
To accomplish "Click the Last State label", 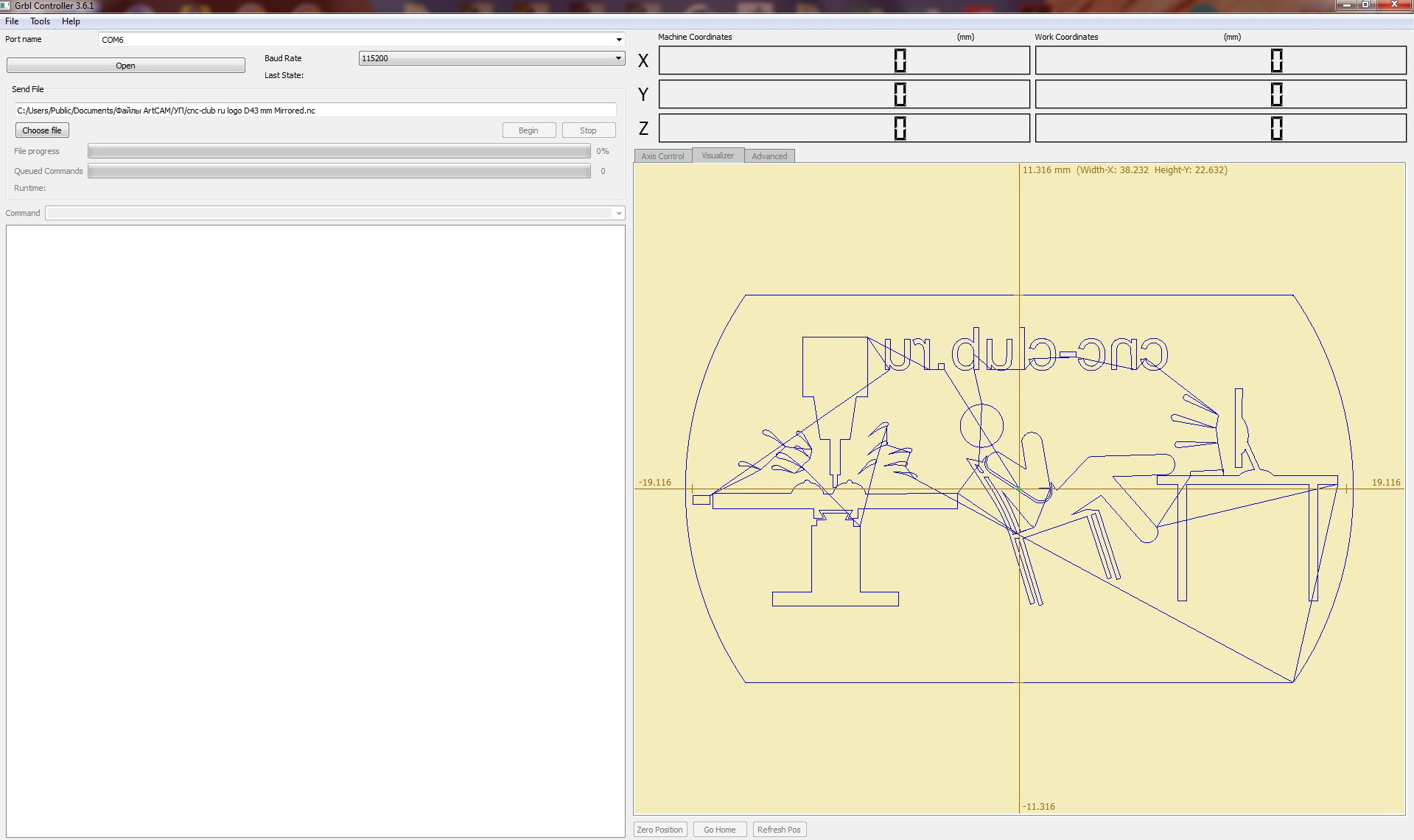I will click(284, 75).
